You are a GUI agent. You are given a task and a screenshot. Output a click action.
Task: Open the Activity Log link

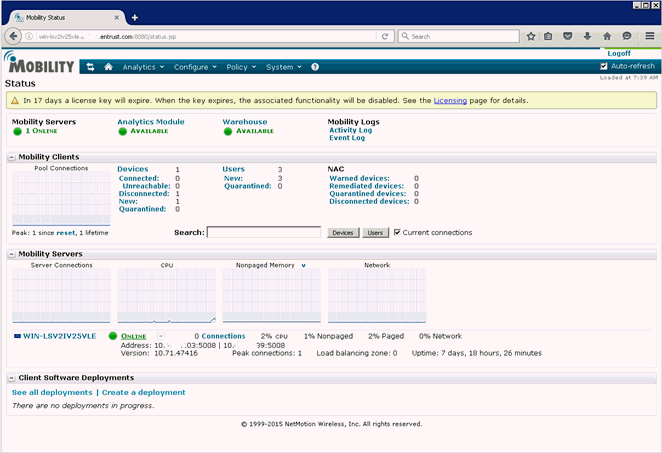click(350, 130)
